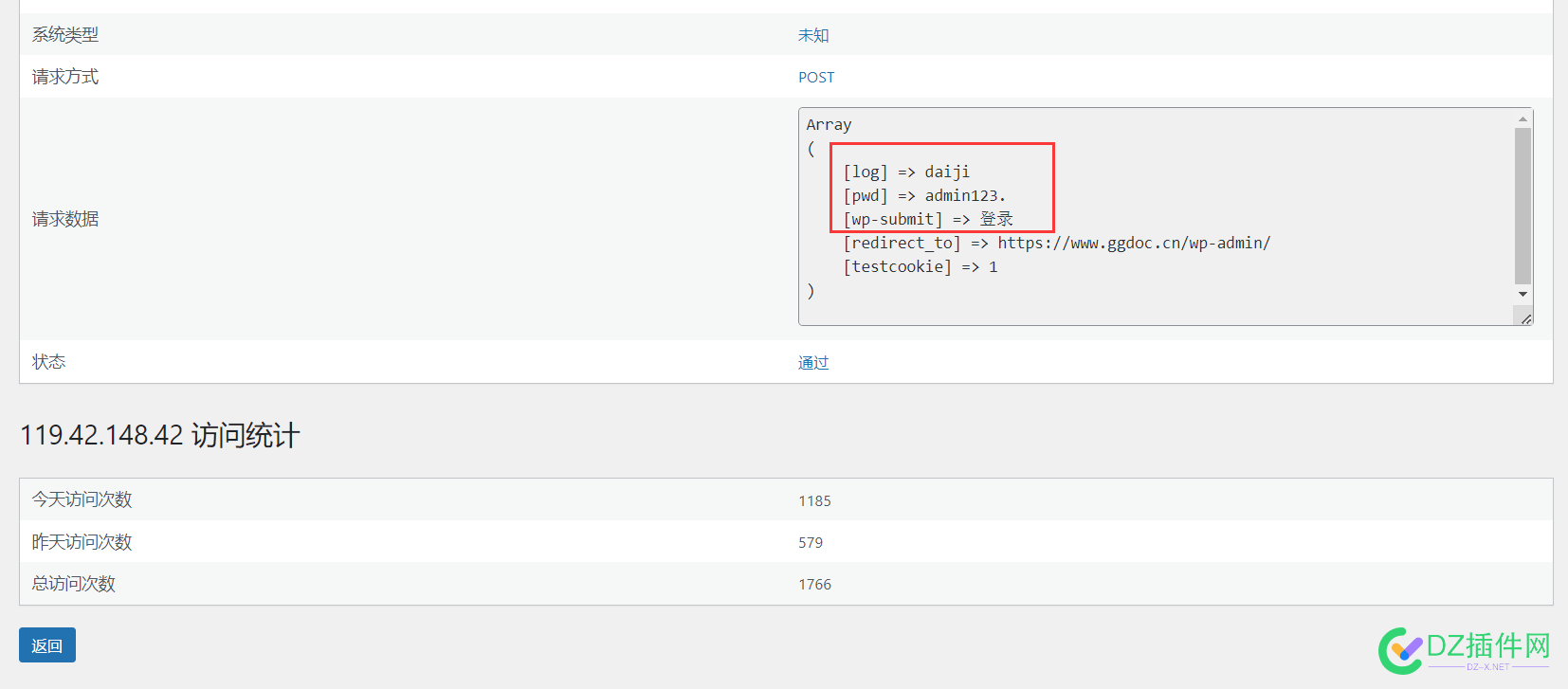Click the 昨天访问次数 label
The image size is (1568, 689).
(x=82, y=542)
